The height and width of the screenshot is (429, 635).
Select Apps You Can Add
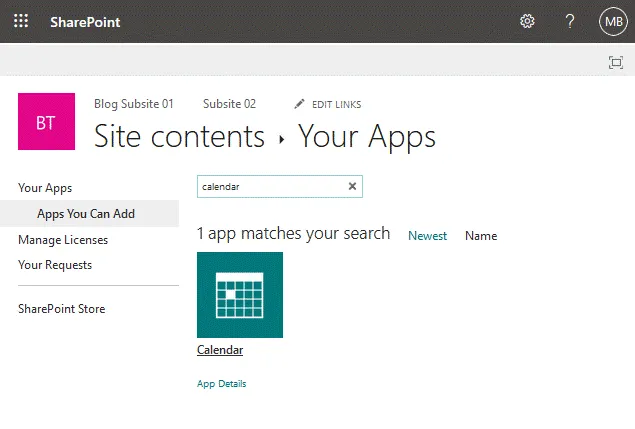(86, 214)
